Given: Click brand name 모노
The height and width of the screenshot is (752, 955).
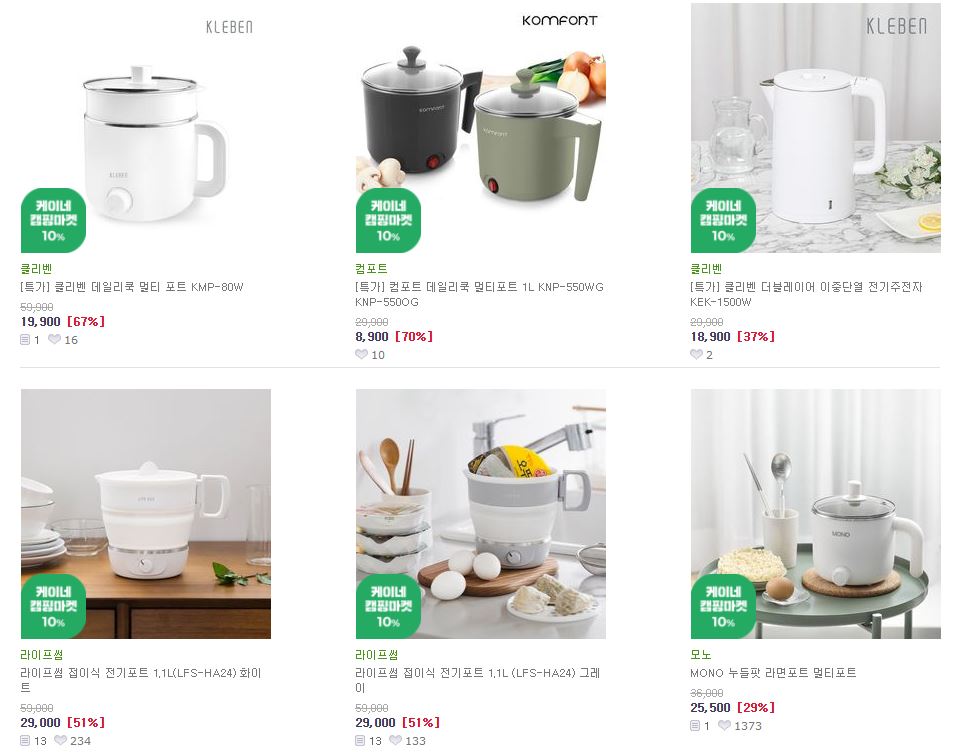Looking at the screenshot, I should coord(700,655).
